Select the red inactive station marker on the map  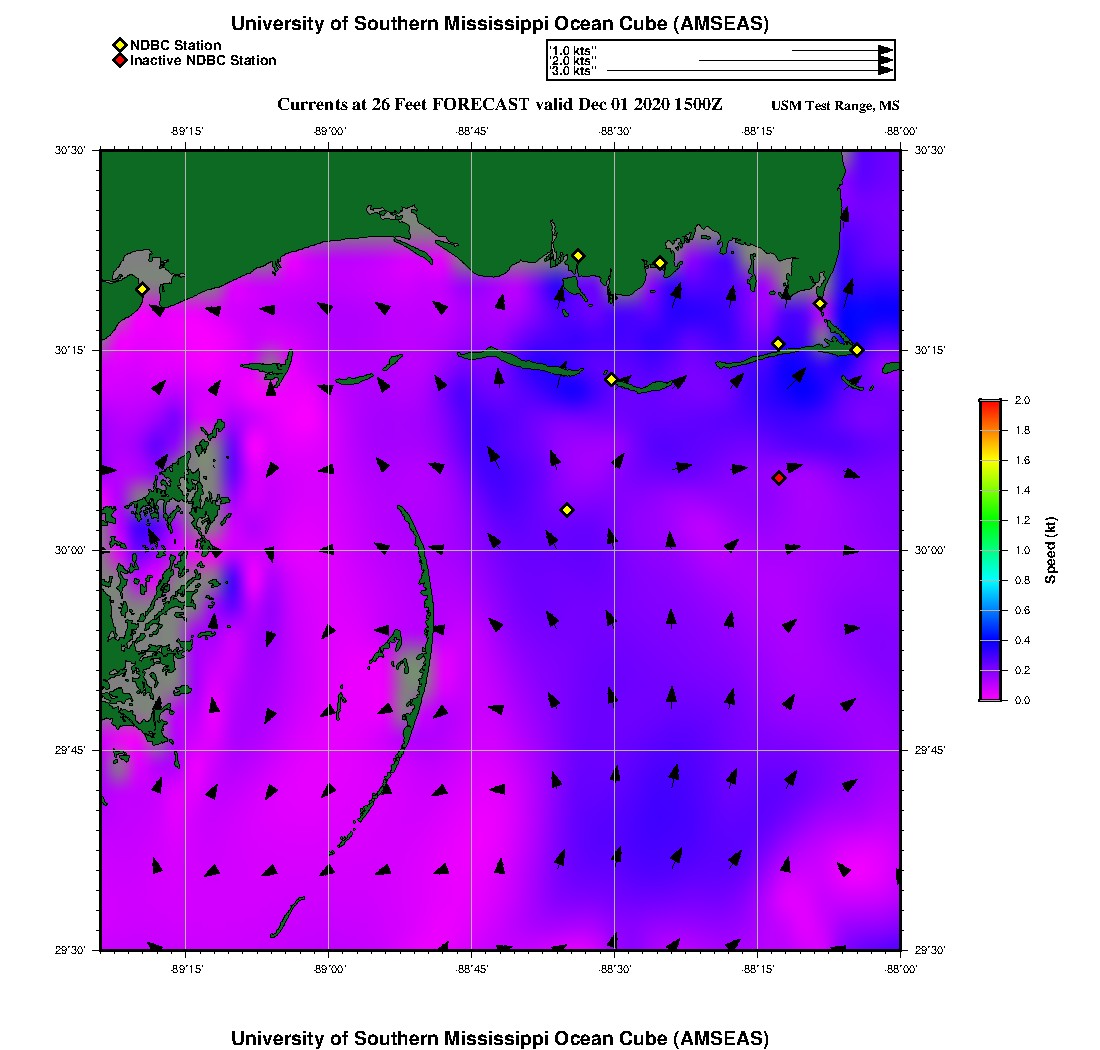[x=779, y=478]
